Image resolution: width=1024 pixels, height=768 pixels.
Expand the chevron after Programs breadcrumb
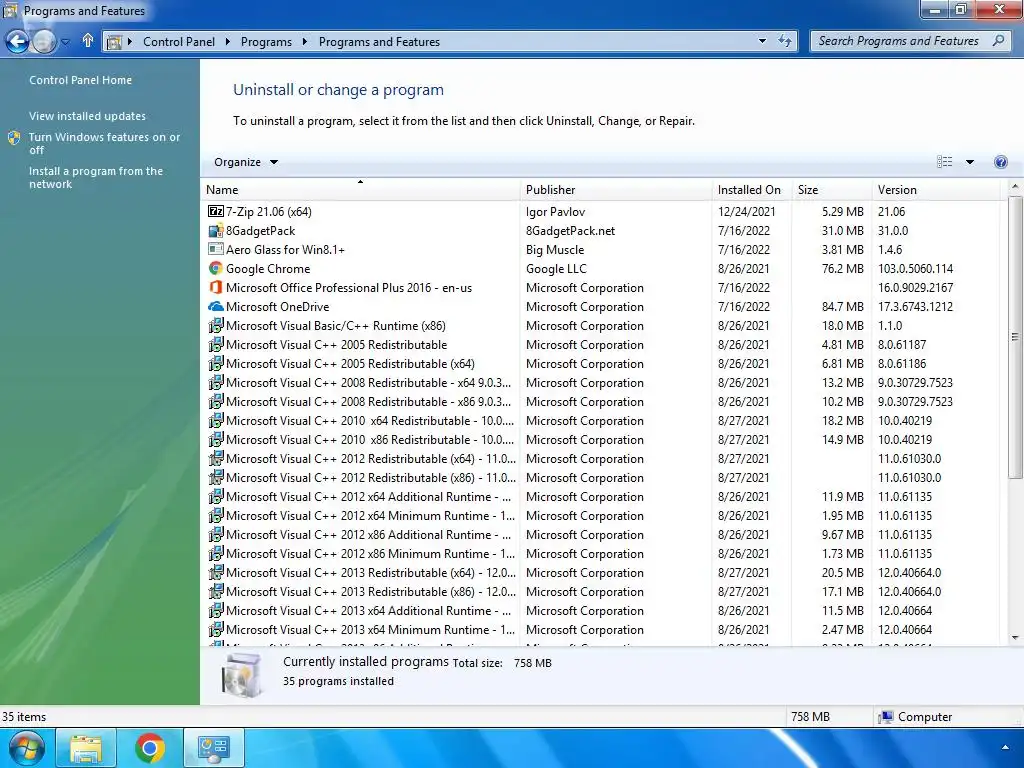click(x=304, y=42)
